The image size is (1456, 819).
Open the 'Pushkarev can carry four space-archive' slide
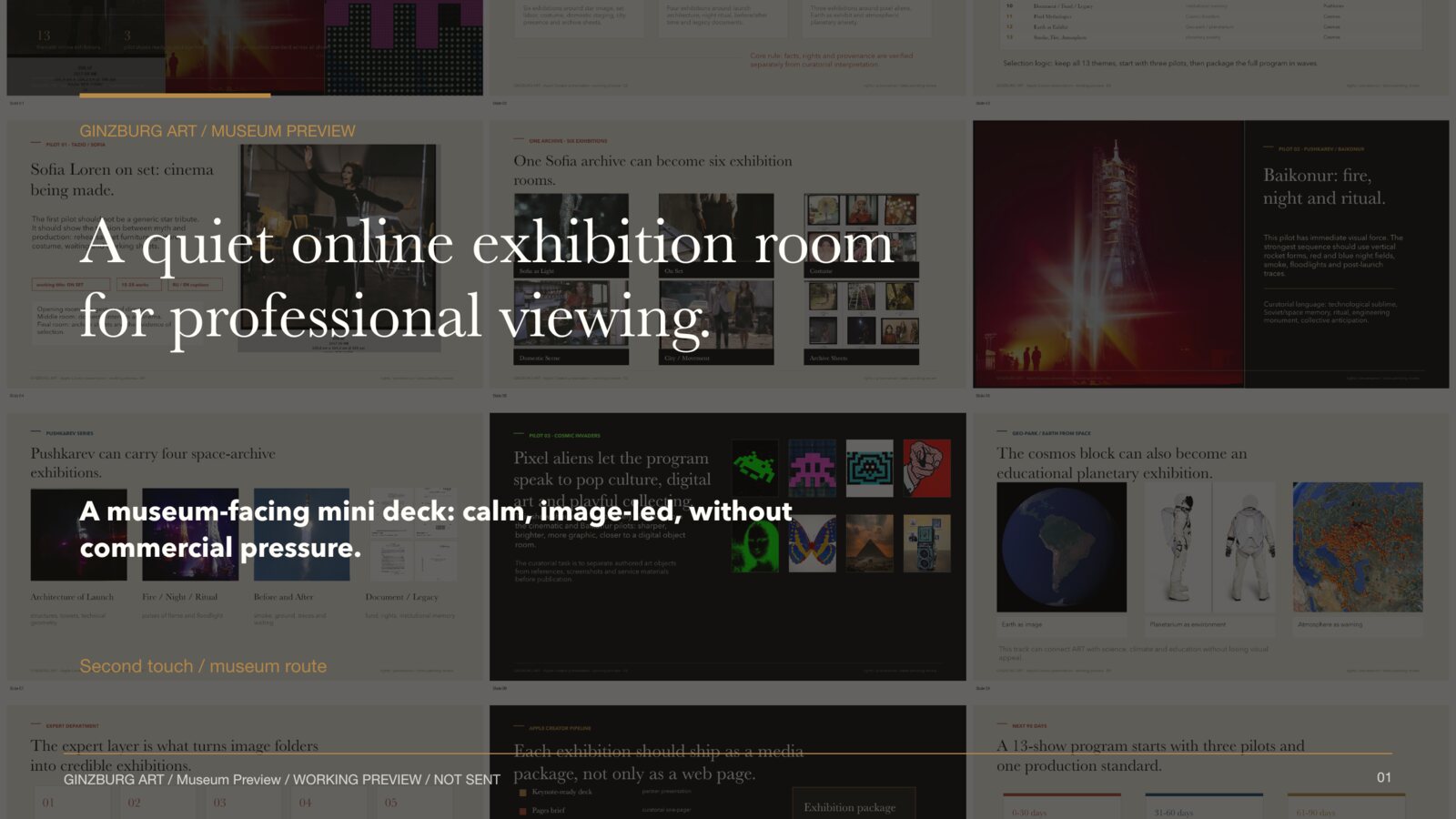click(x=246, y=547)
